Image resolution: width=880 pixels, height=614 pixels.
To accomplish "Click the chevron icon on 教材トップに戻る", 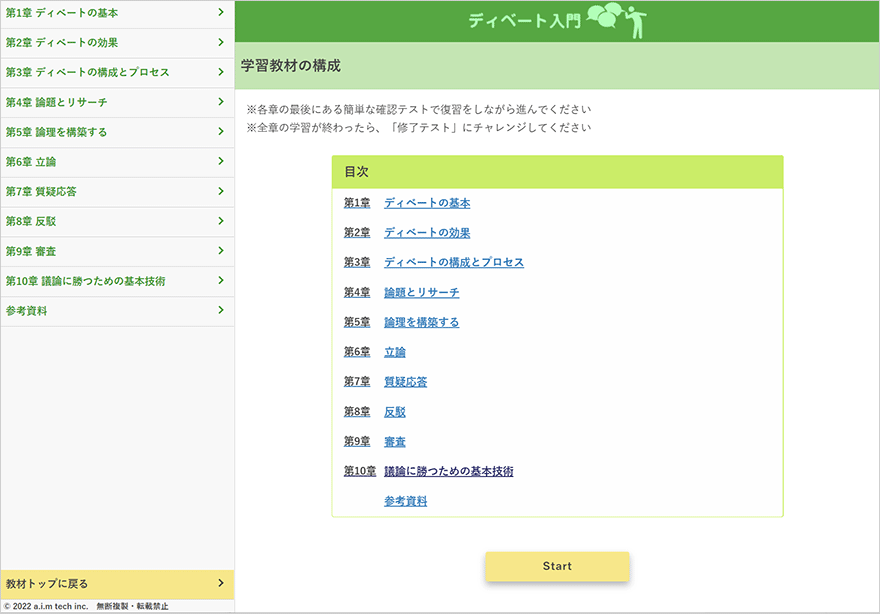I will [x=221, y=583].
